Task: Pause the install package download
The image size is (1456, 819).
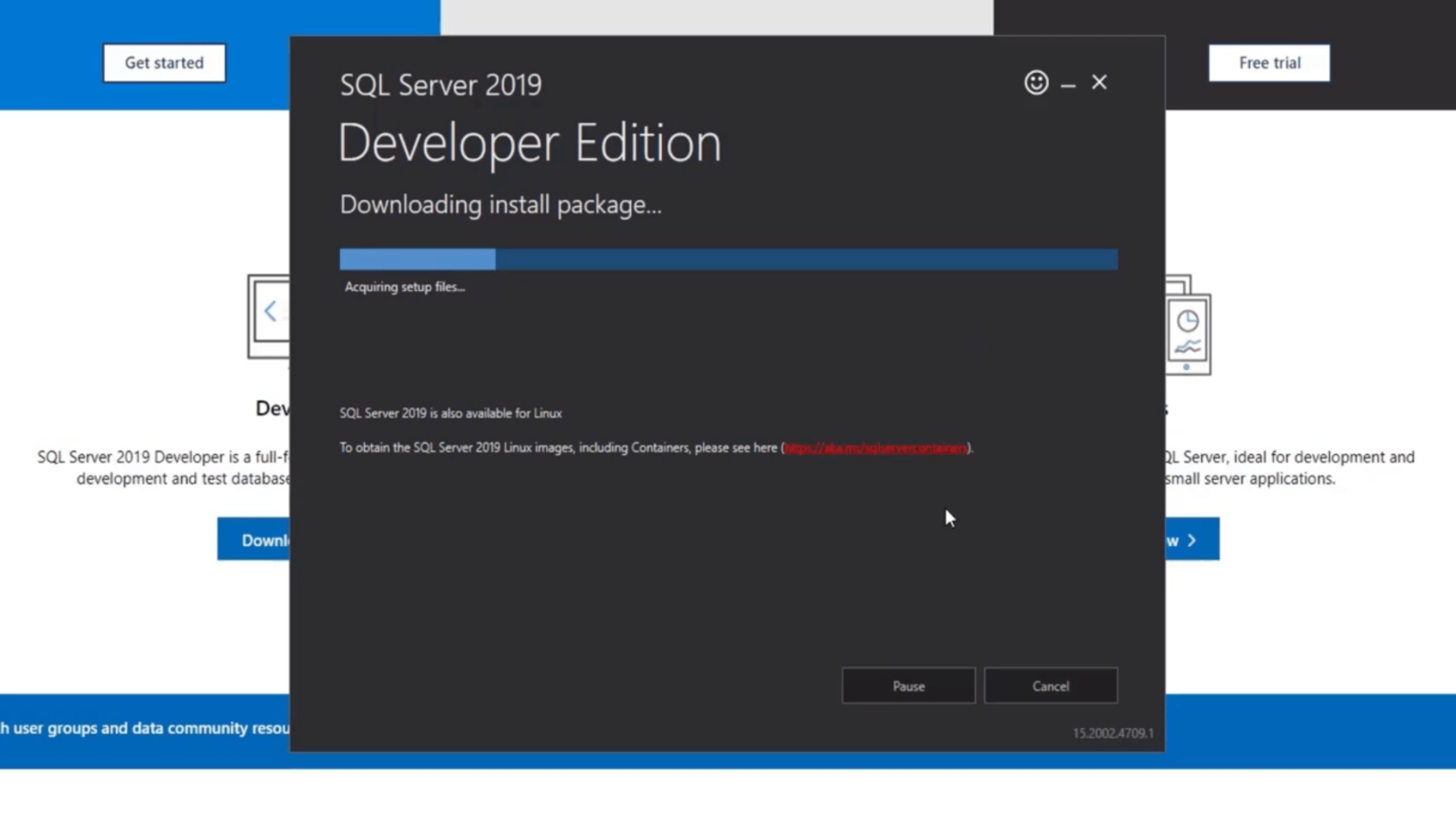Action: tap(908, 686)
